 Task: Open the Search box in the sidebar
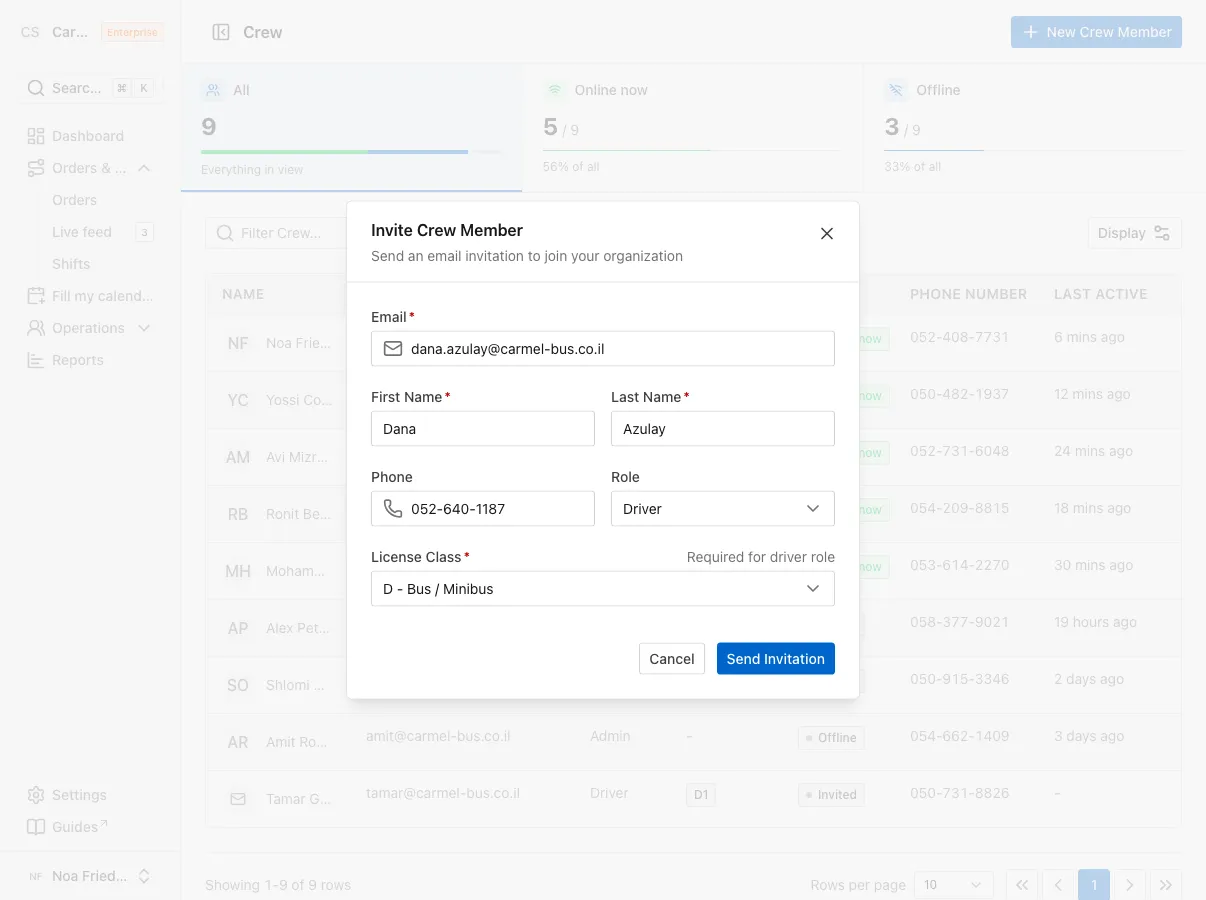(x=90, y=88)
